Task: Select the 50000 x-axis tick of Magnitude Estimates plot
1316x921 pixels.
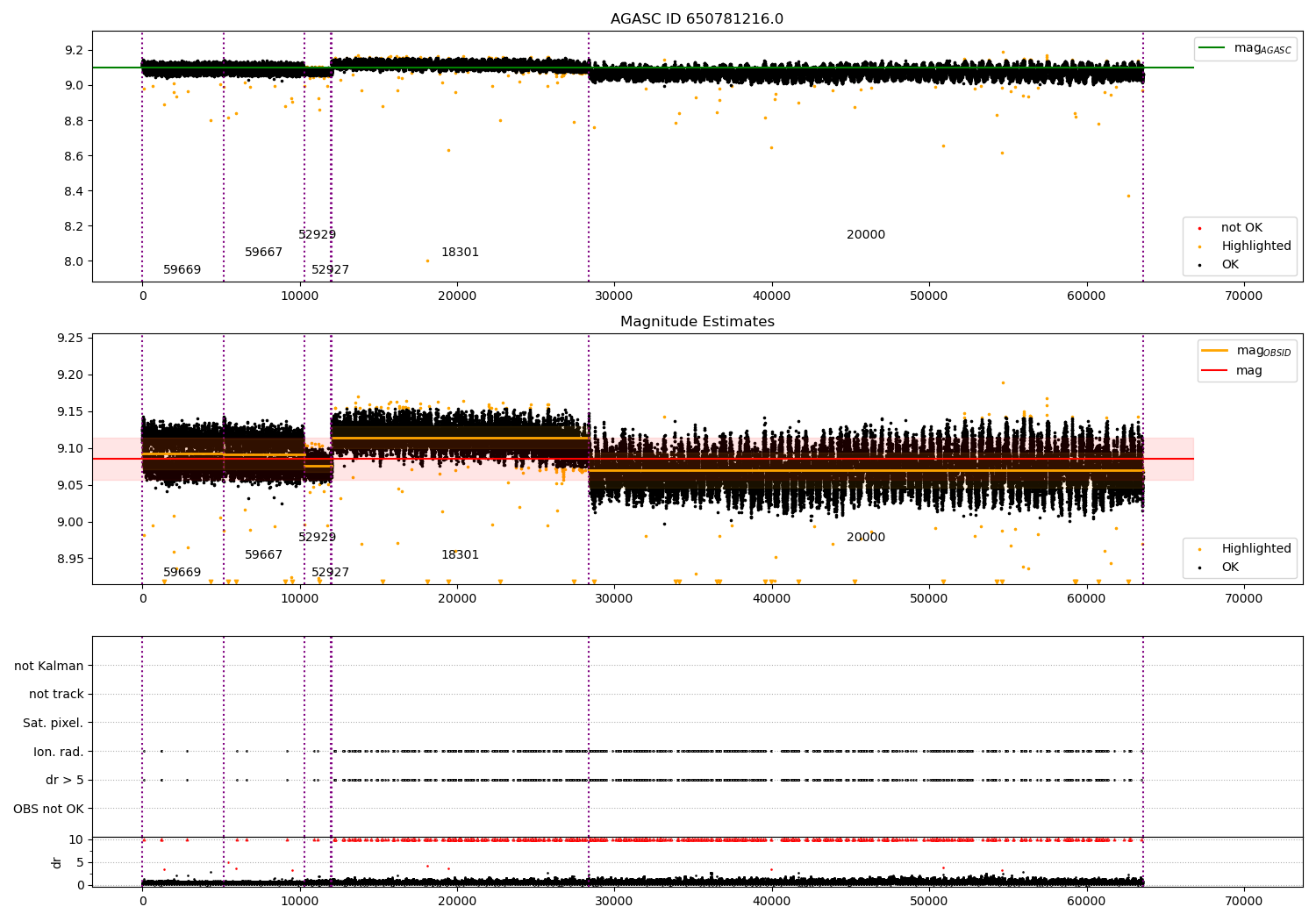Action: pyautogui.click(x=929, y=599)
